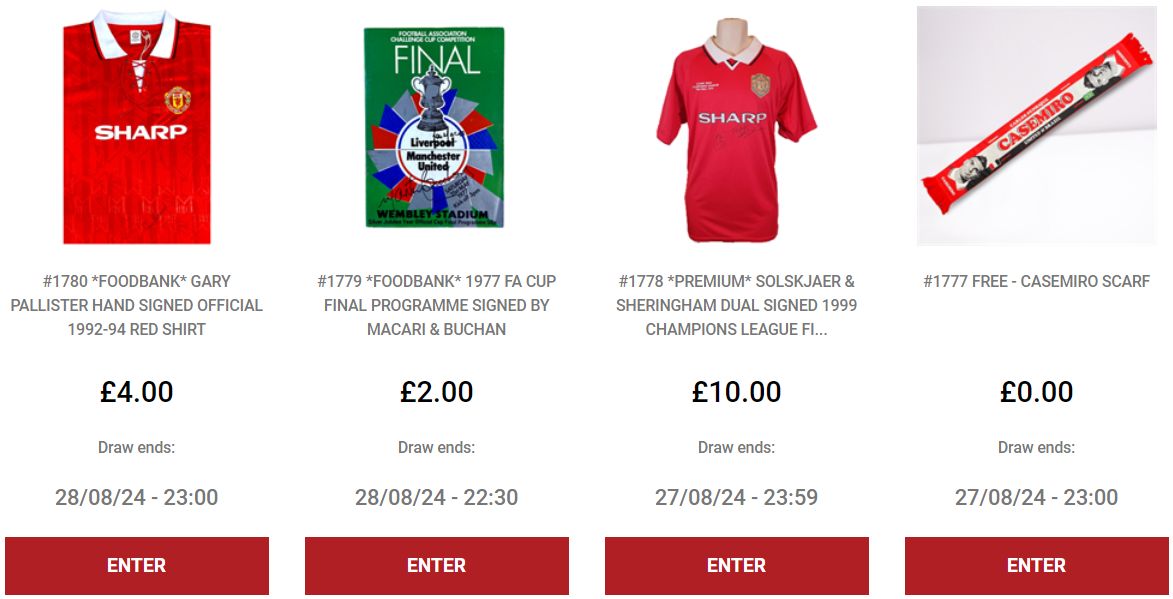The width and height of the screenshot is (1173, 599).
Task: Open the Gary Pallister red shirt image
Action: coord(137,126)
